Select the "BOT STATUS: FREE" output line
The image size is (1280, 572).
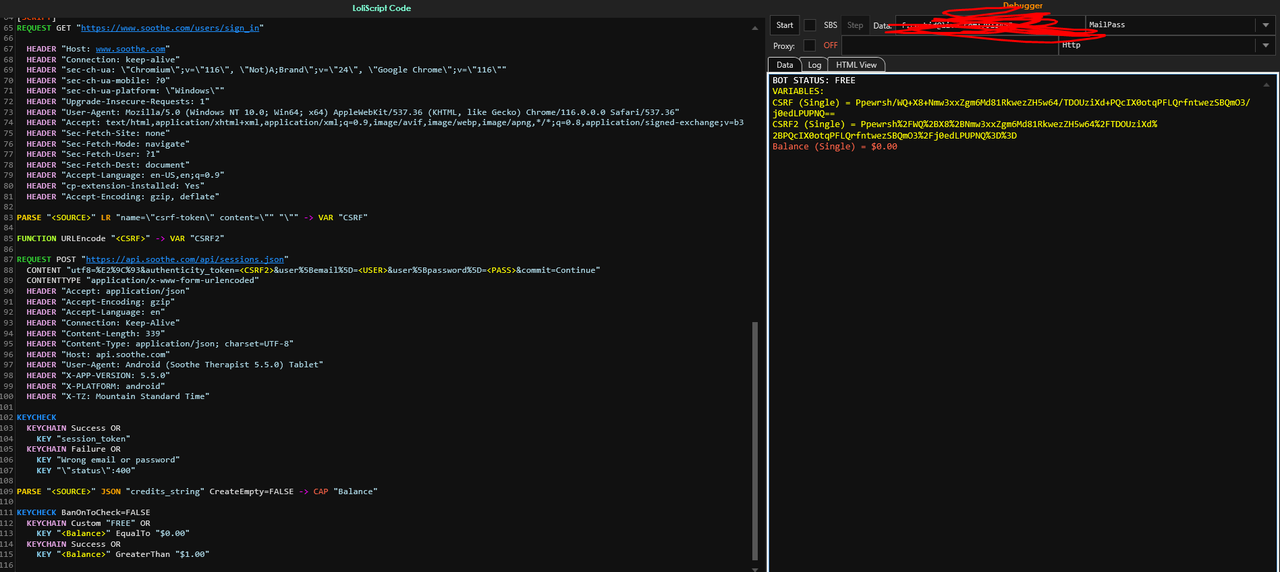[813, 80]
